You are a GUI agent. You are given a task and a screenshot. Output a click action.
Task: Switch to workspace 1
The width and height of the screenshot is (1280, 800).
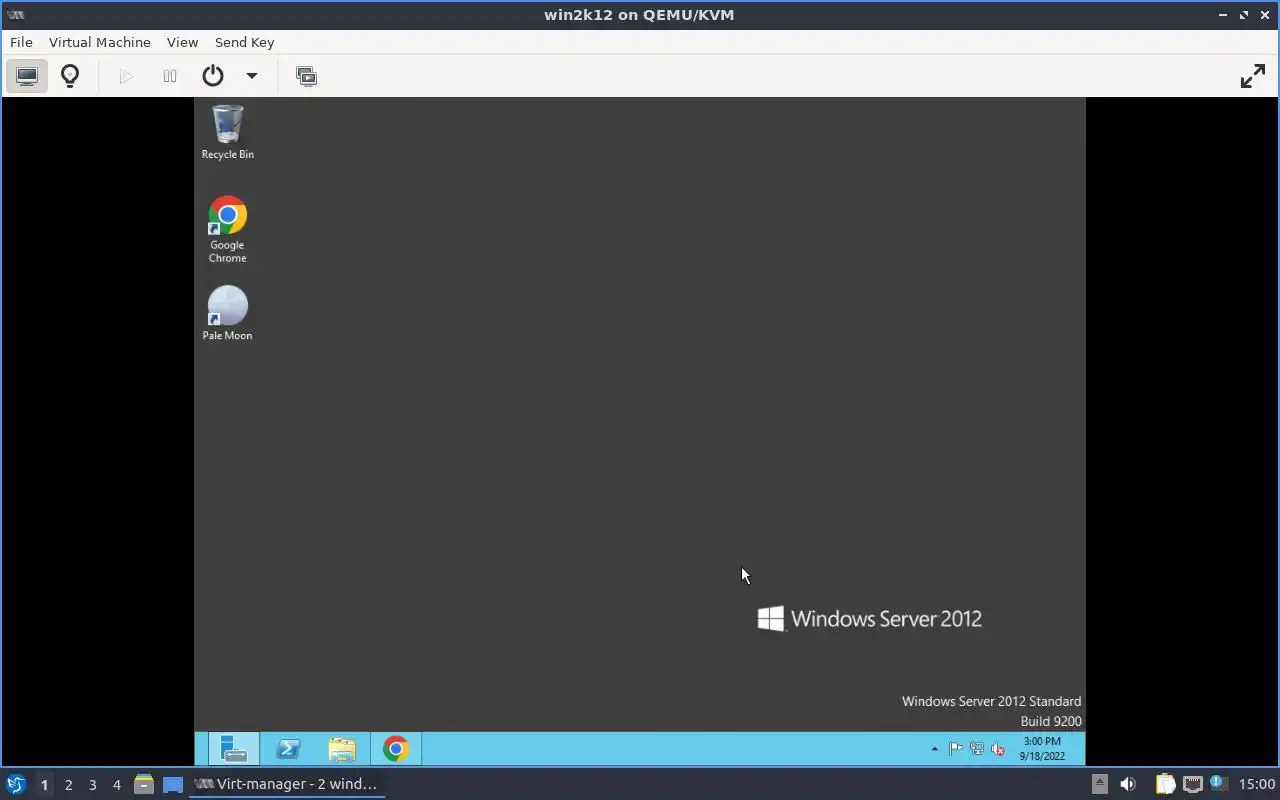44,785
